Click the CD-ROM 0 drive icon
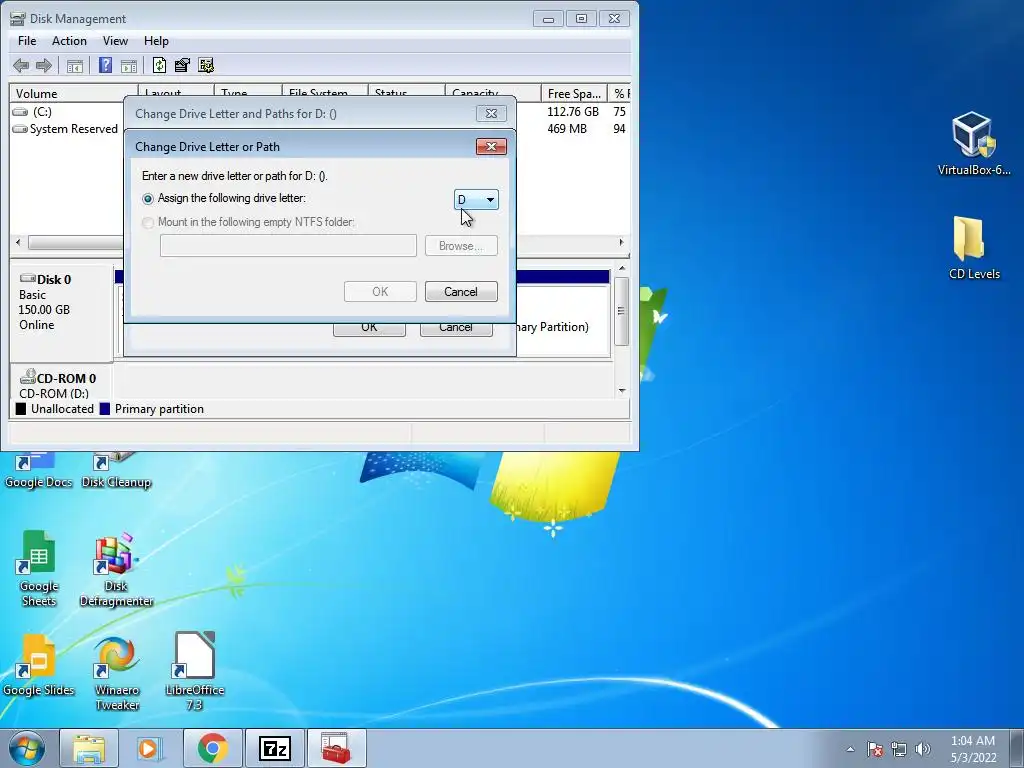The image size is (1024, 768). (27, 377)
